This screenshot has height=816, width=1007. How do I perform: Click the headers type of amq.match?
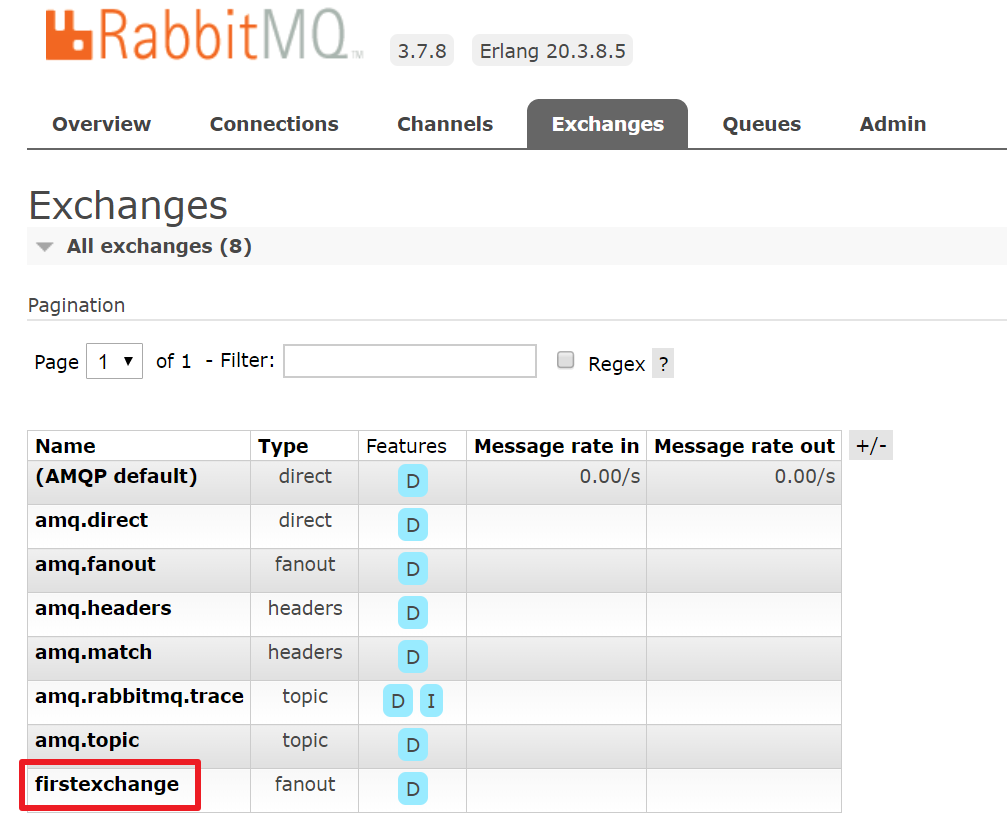pyautogui.click(x=305, y=652)
